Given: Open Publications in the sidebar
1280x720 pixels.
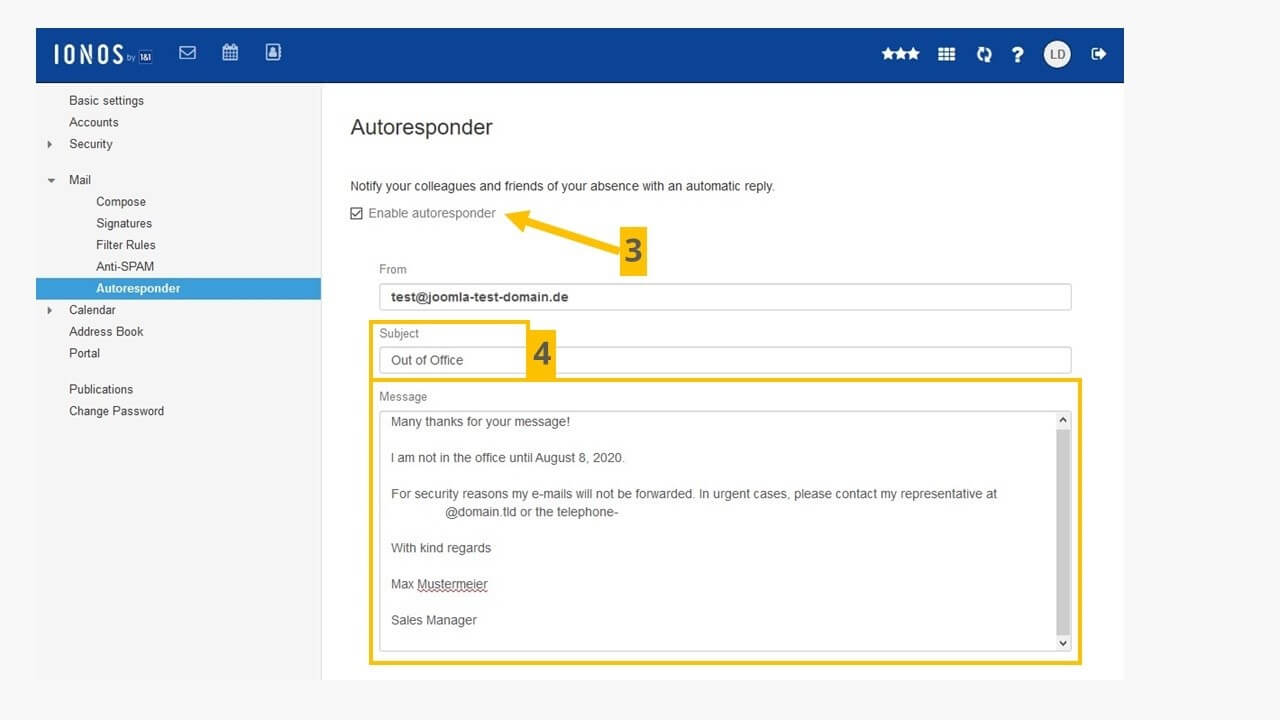Looking at the screenshot, I should [x=101, y=389].
